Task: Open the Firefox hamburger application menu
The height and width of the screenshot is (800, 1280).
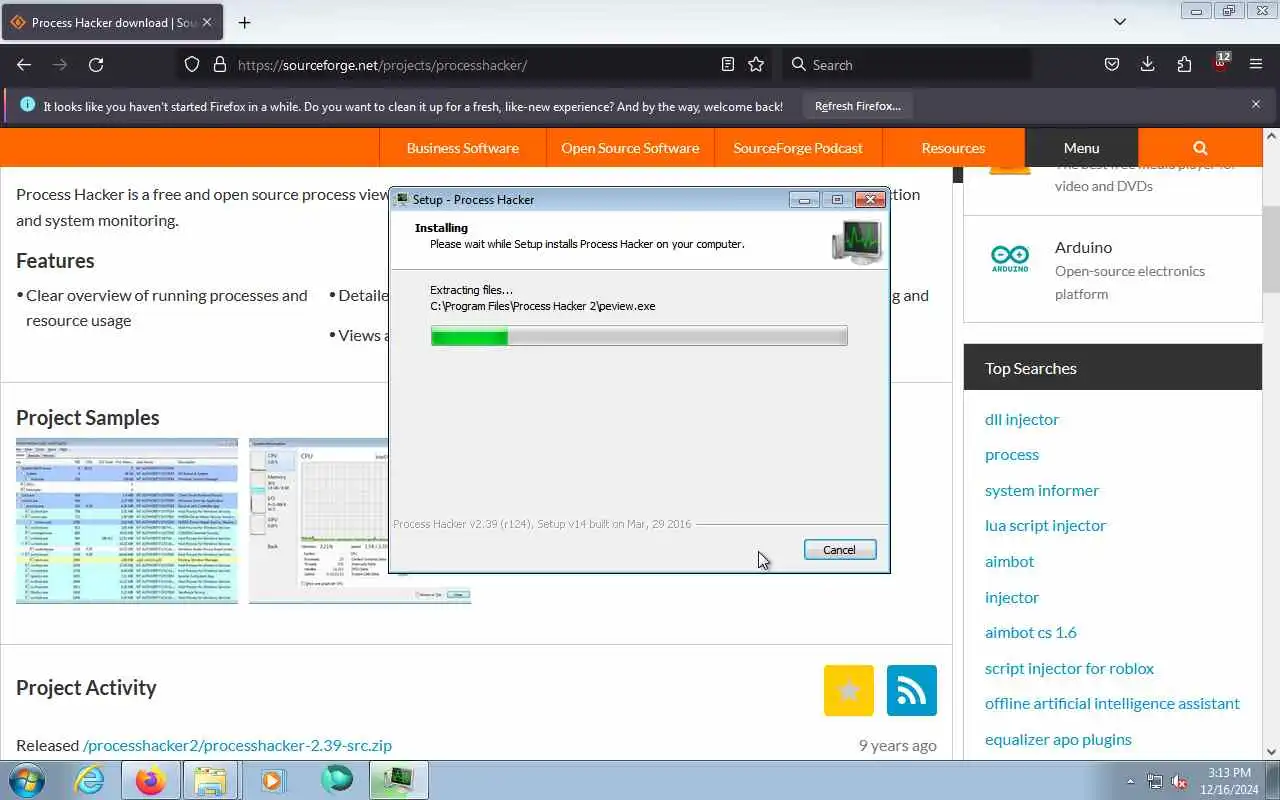Action: 1256,64
